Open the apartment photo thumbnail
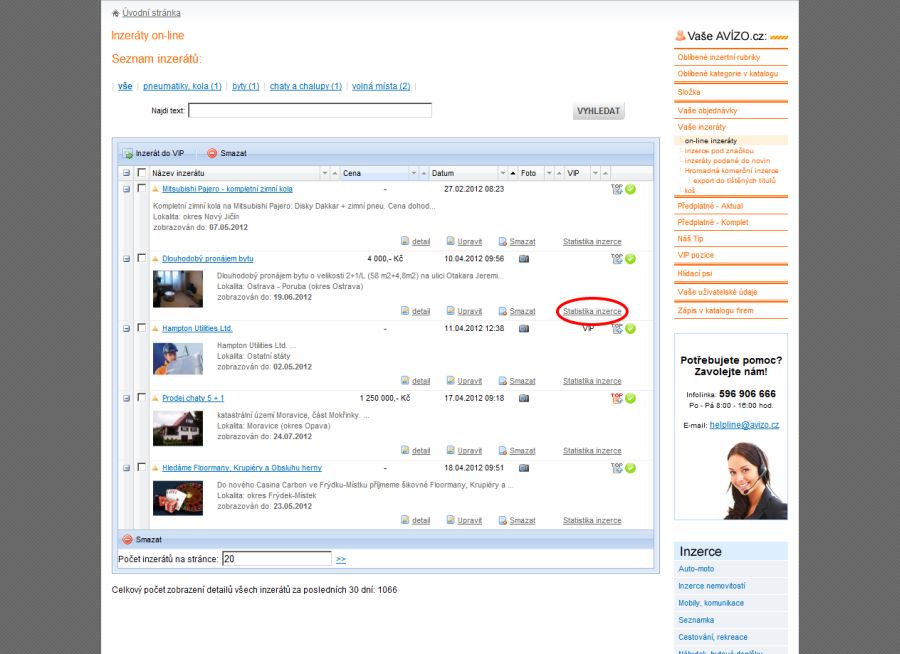Screen dimensions: 900x654 178,288
